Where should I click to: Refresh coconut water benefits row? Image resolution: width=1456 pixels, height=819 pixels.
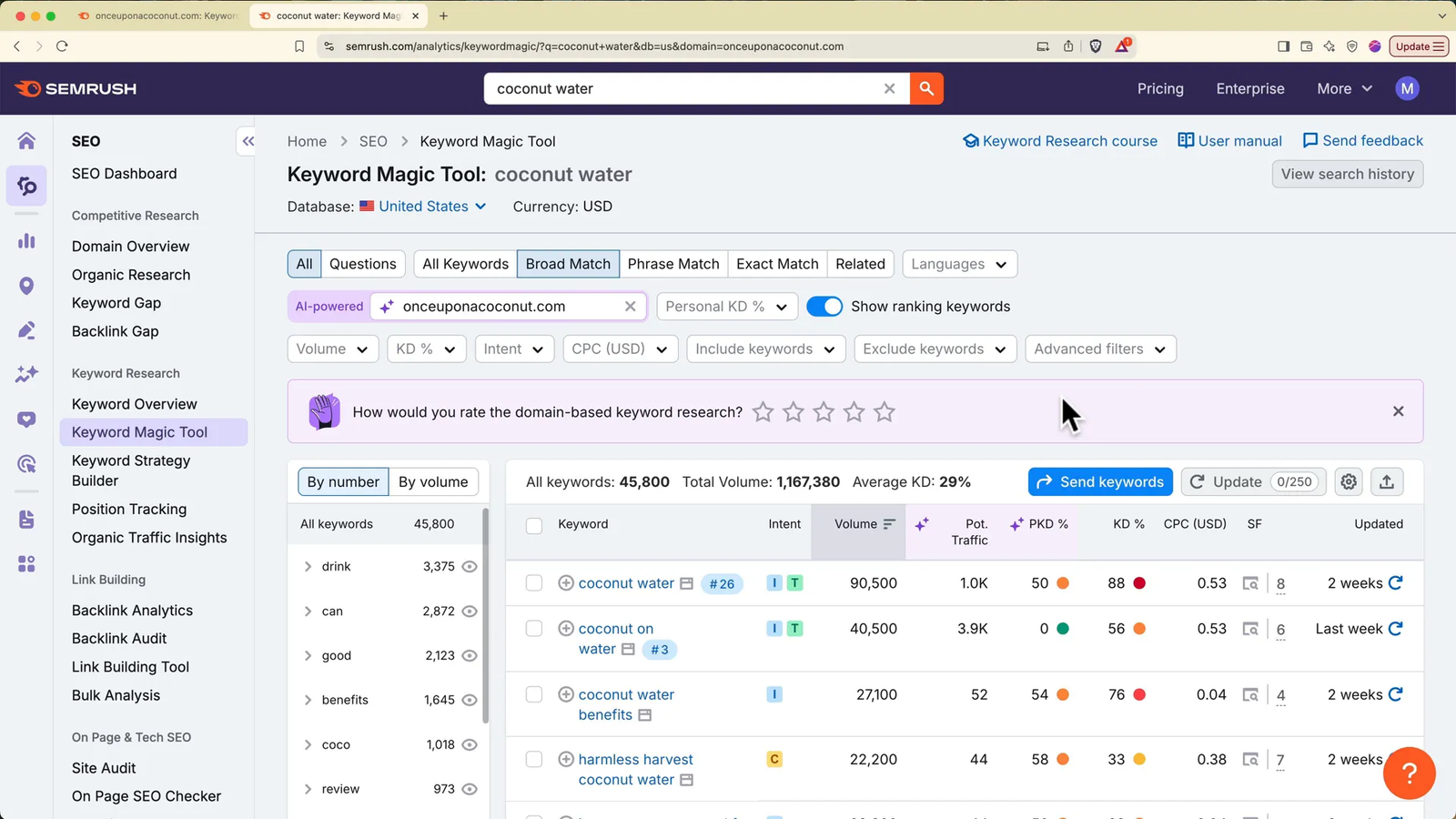click(x=1395, y=693)
